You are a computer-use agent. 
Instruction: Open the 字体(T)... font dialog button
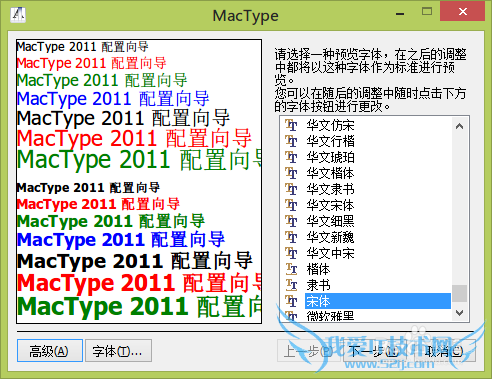[x=118, y=351]
